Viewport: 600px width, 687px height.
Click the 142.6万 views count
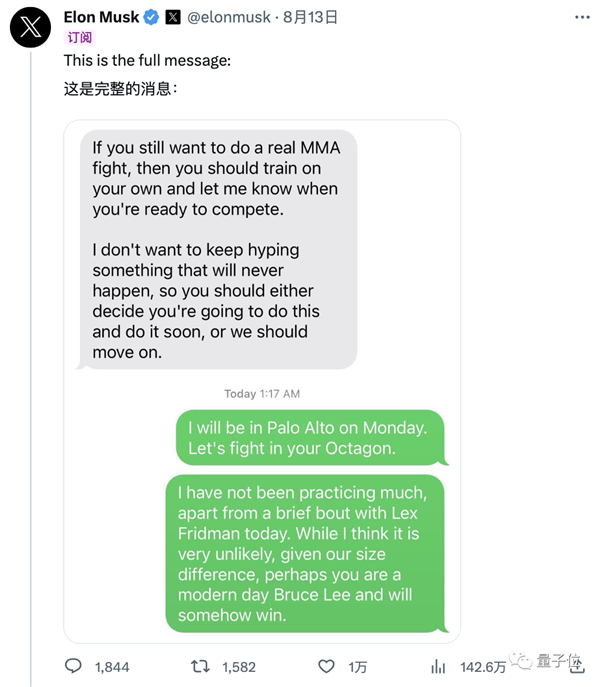pyautogui.click(x=483, y=667)
